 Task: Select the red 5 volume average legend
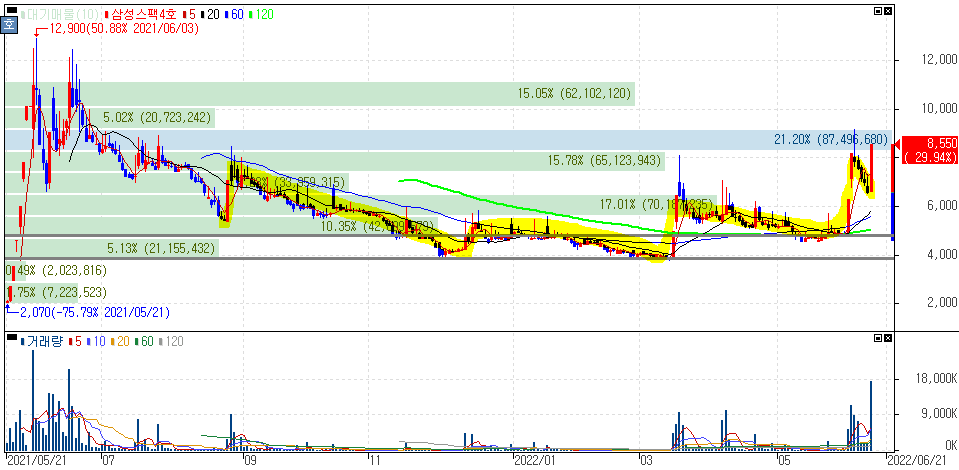[75, 341]
